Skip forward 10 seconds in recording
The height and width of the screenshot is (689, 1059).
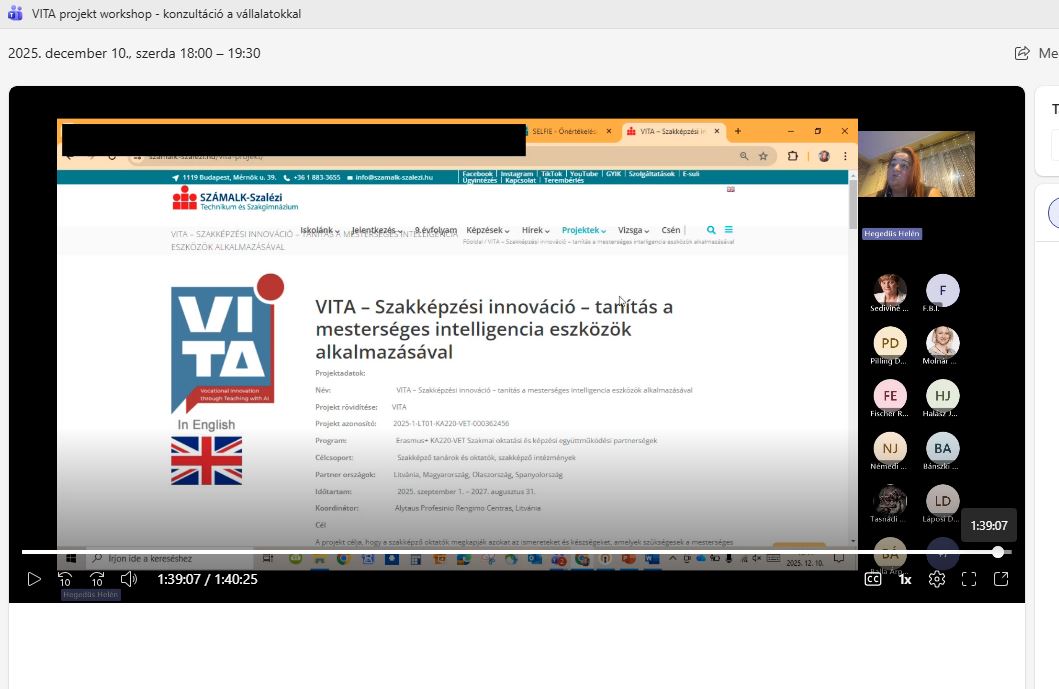coord(97,579)
